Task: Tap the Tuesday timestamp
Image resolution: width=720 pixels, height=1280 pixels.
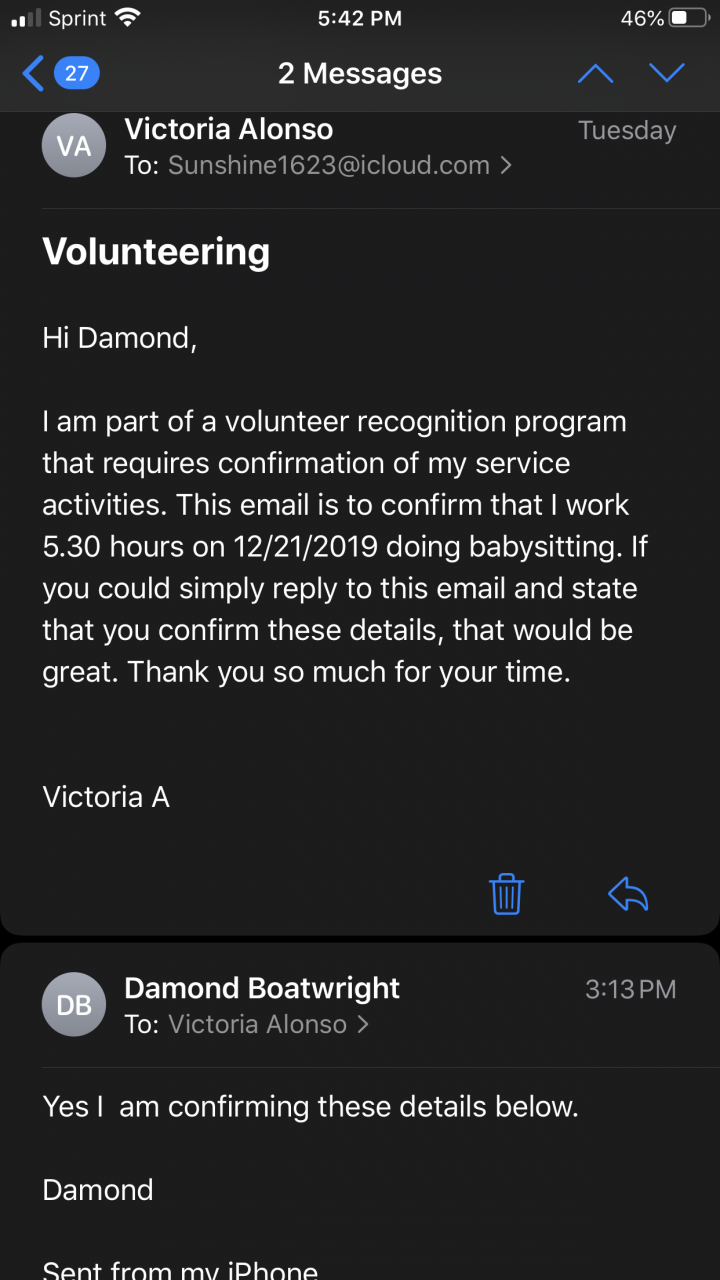Action: (x=627, y=131)
